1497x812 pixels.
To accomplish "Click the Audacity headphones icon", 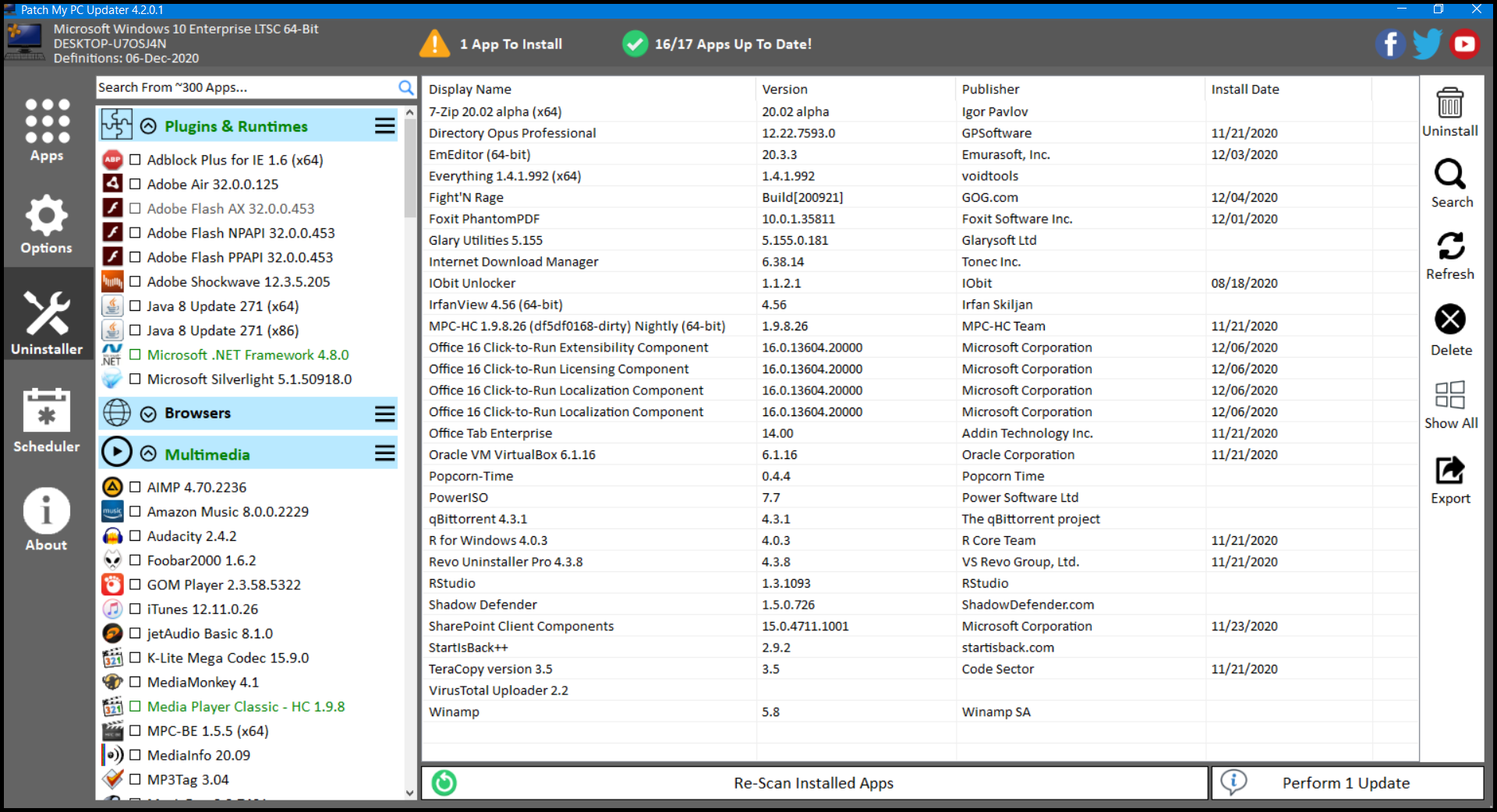I will (x=113, y=536).
